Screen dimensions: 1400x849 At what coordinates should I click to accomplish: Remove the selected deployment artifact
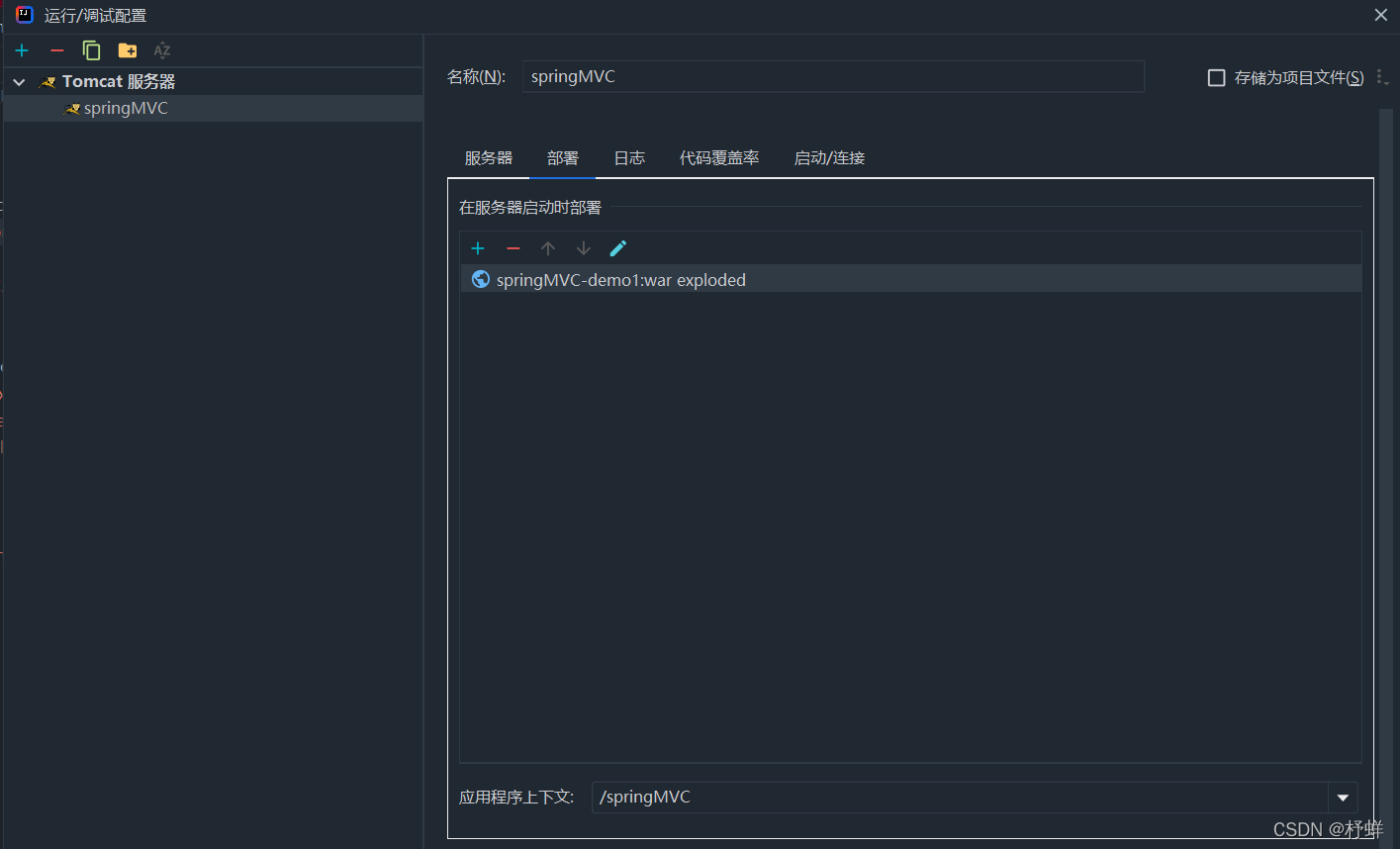(x=513, y=248)
